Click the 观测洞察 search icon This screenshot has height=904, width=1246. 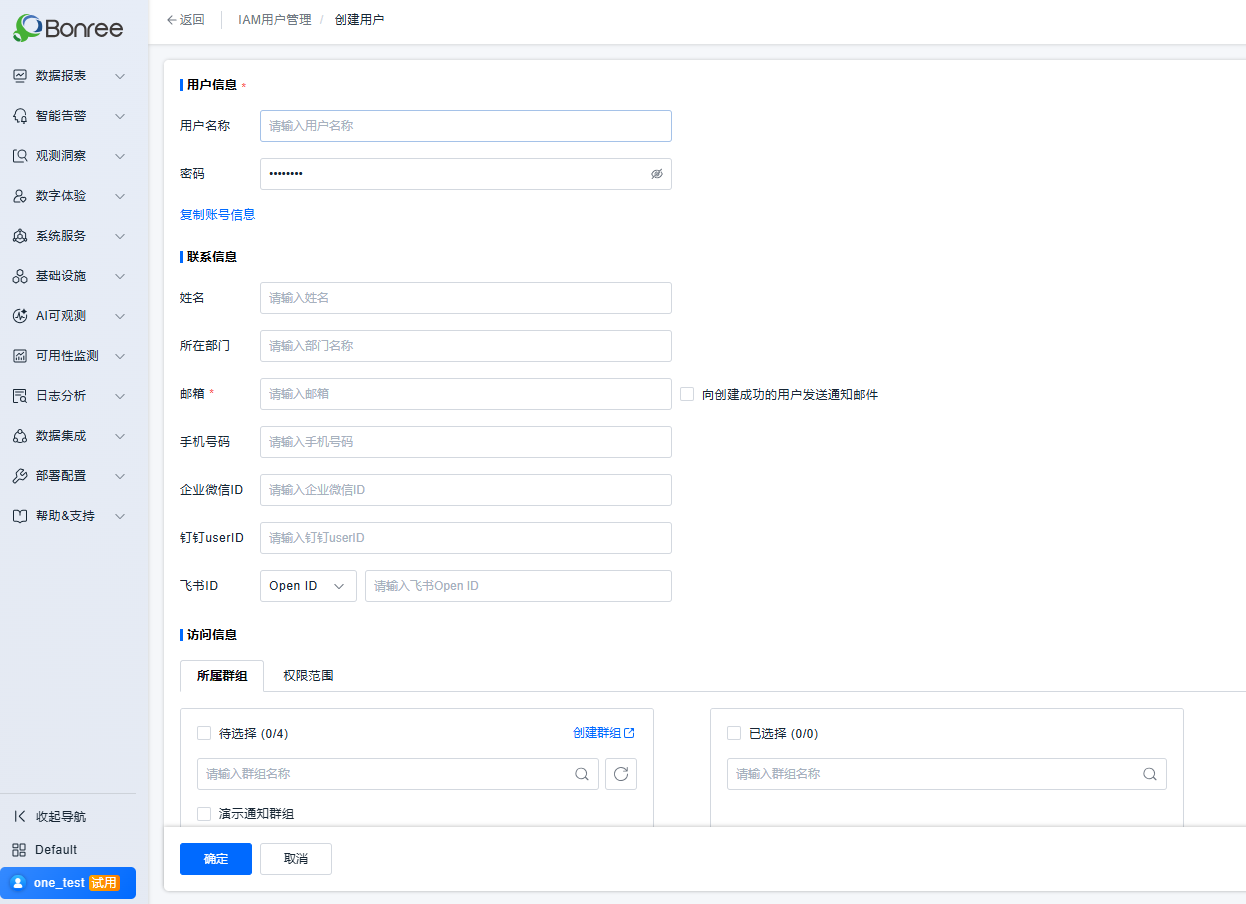pos(20,156)
